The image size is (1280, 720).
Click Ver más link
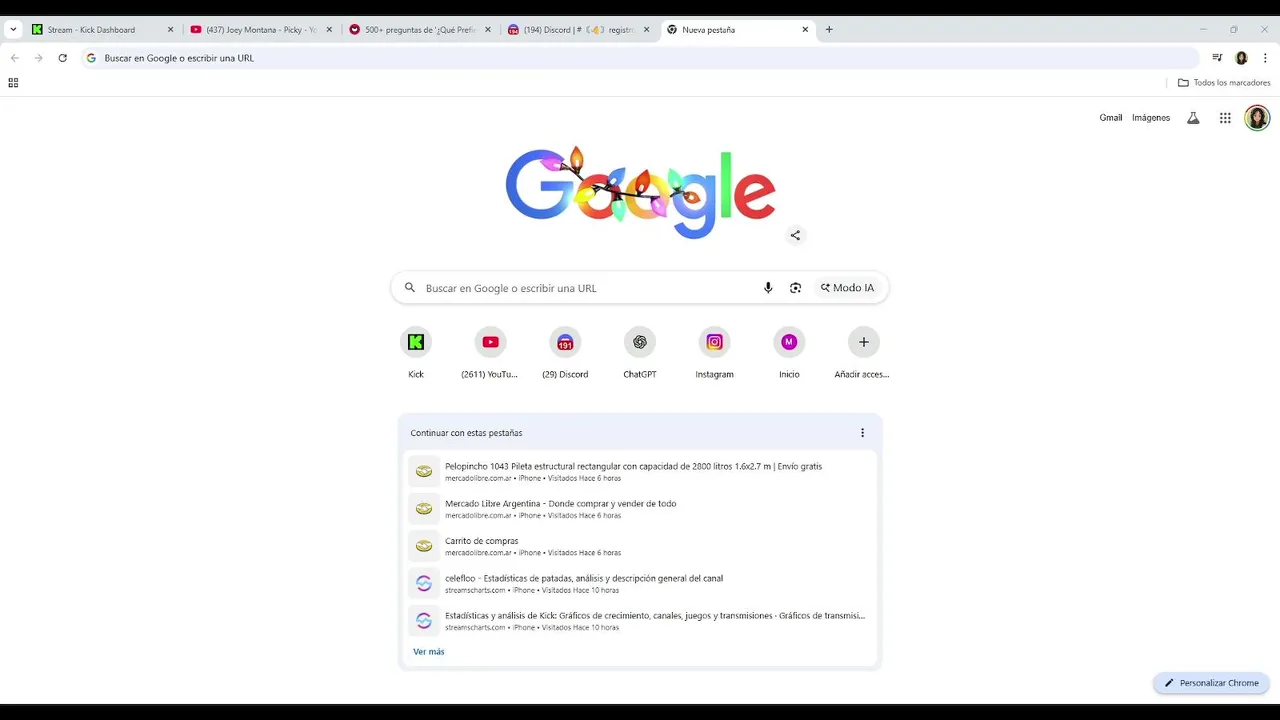429,652
